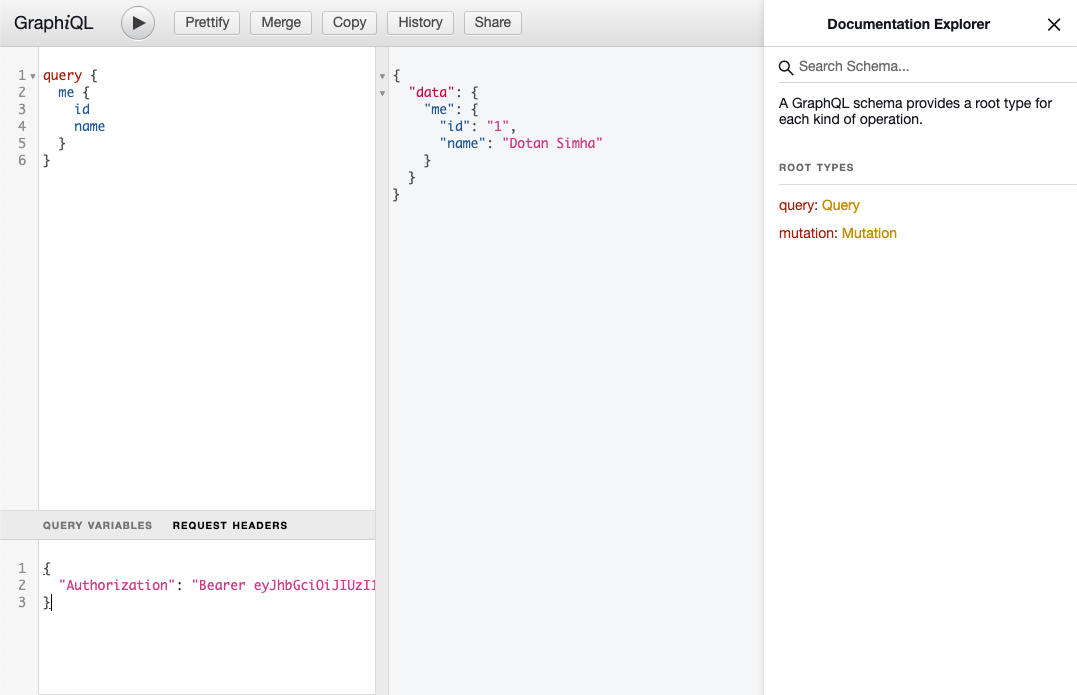Open the Query root type link

[x=841, y=205]
